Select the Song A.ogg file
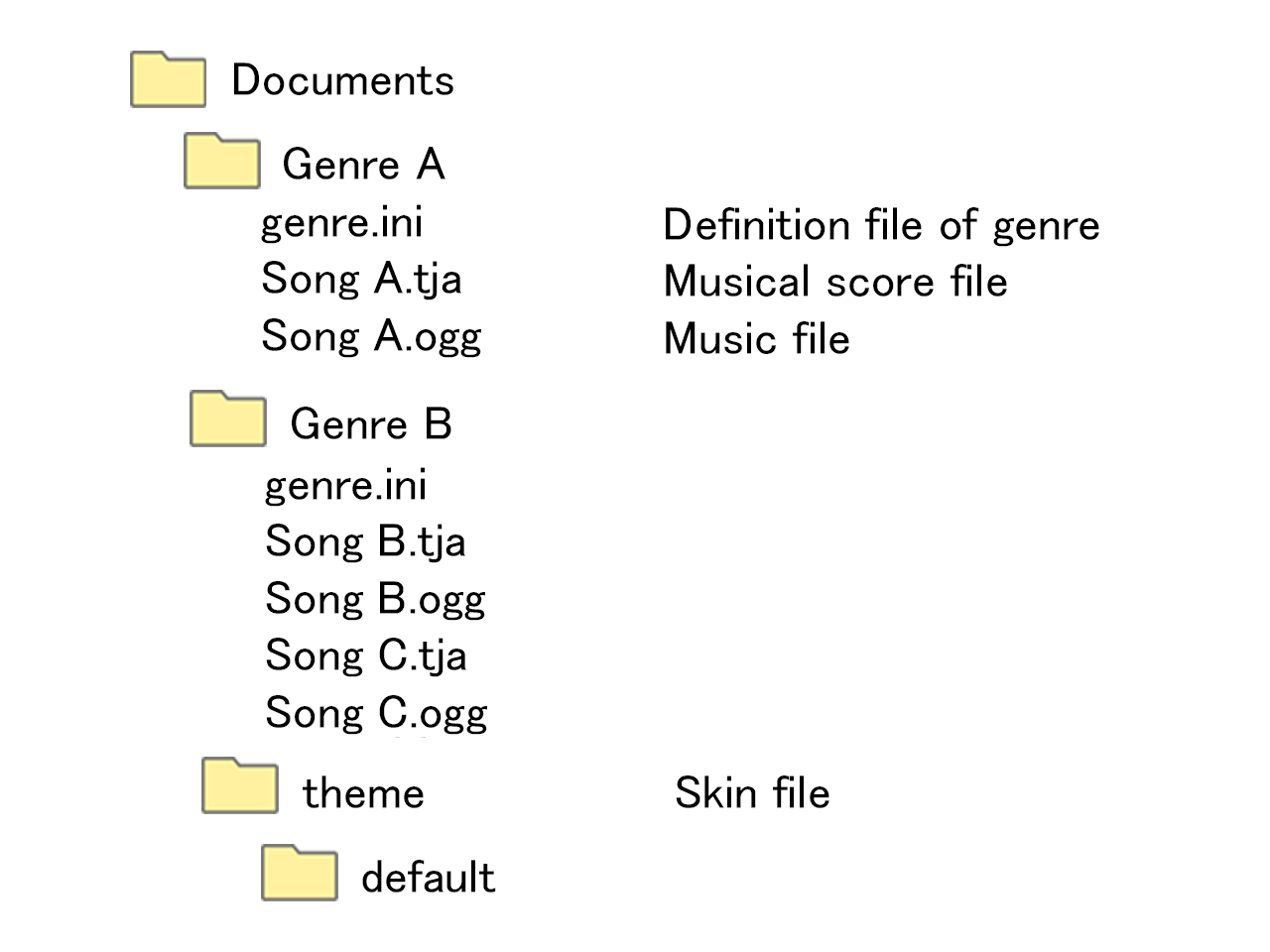Screen dimensions: 1270x952 point(371,337)
